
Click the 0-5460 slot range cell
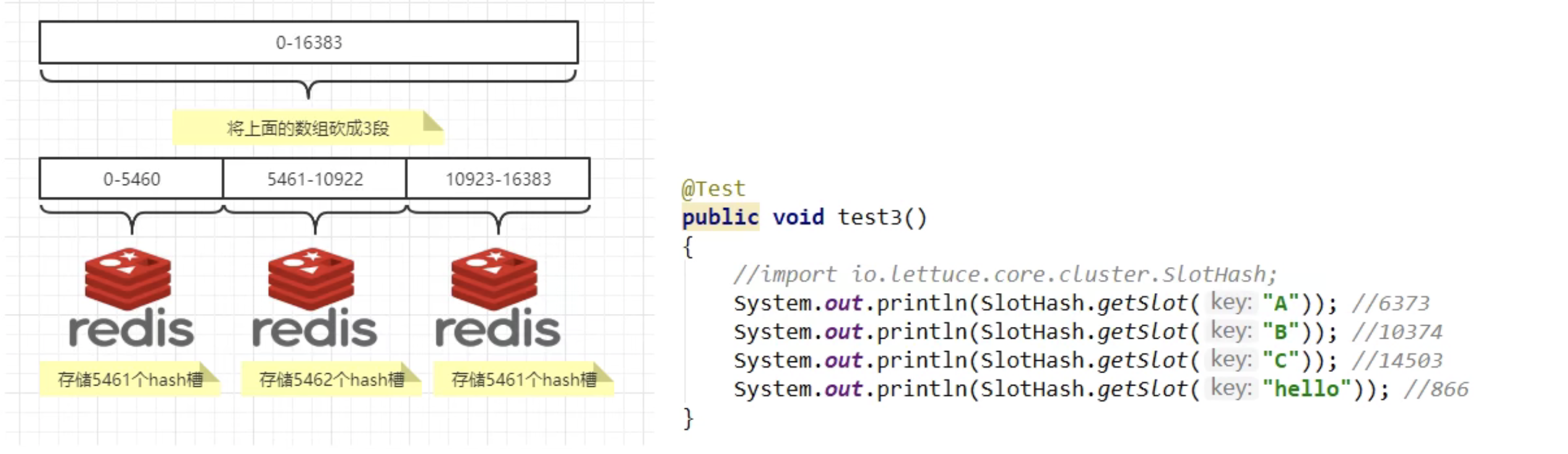pyautogui.click(x=131, y=178)
